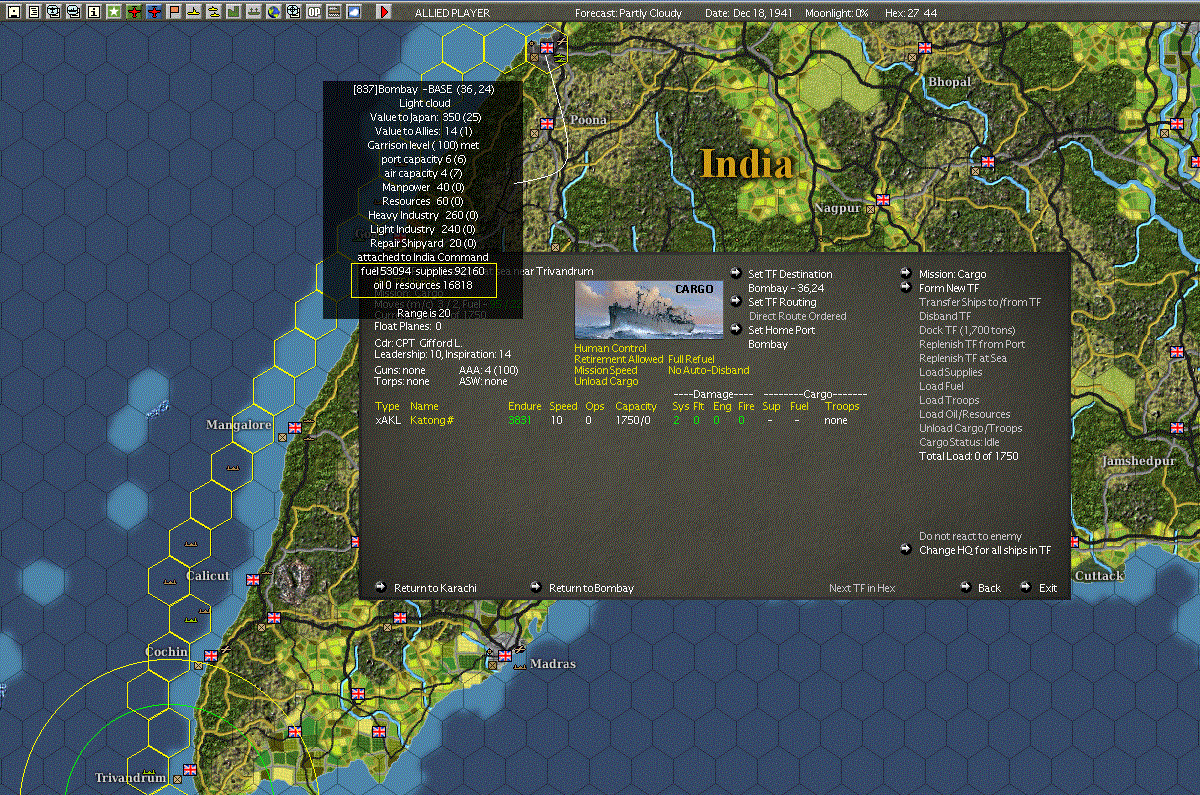
Task: Select the Nagpur base flag on map
Action: pos(883,199)
